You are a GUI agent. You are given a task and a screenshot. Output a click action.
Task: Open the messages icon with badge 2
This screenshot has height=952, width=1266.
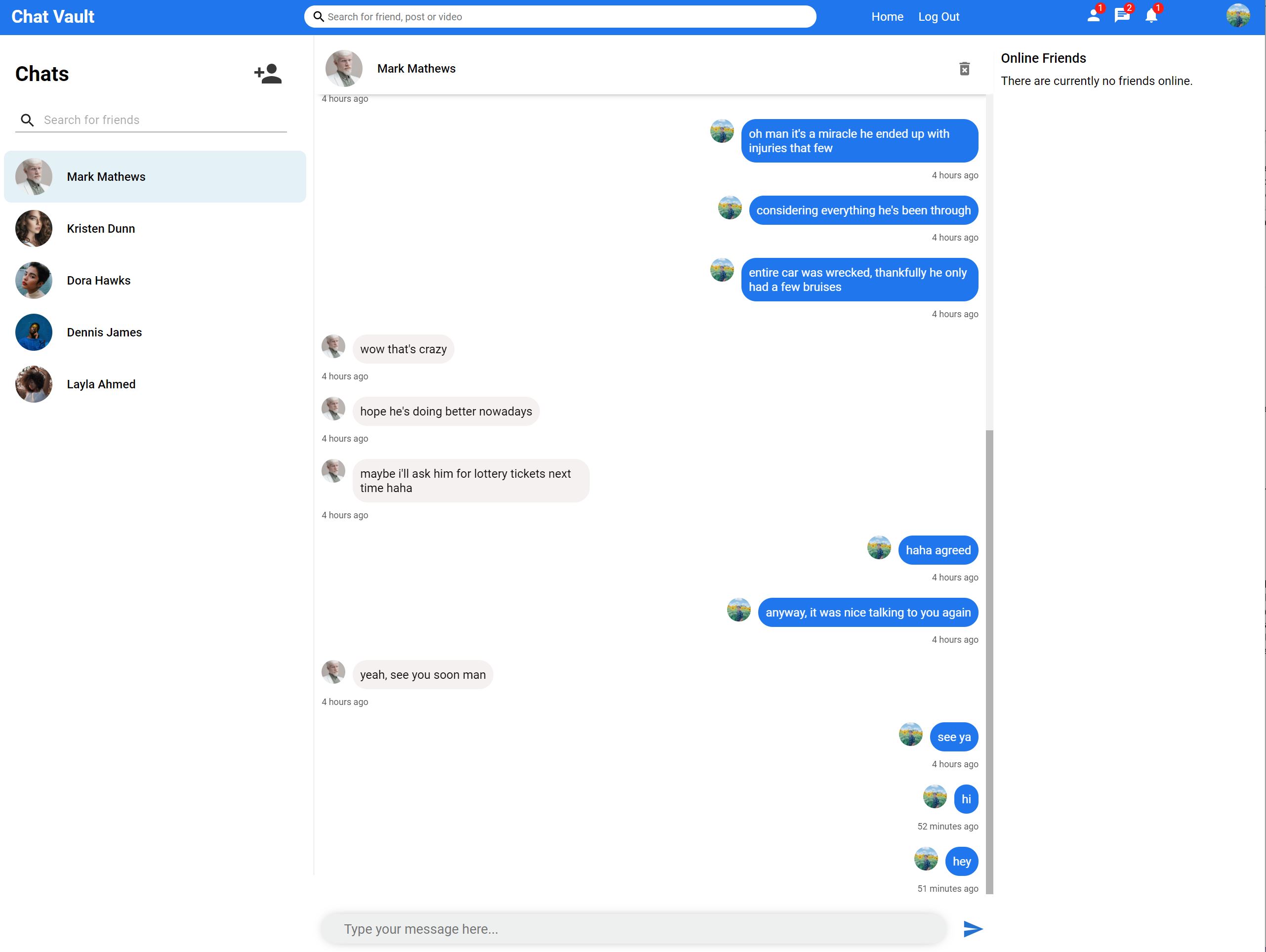coord(1122,15)
